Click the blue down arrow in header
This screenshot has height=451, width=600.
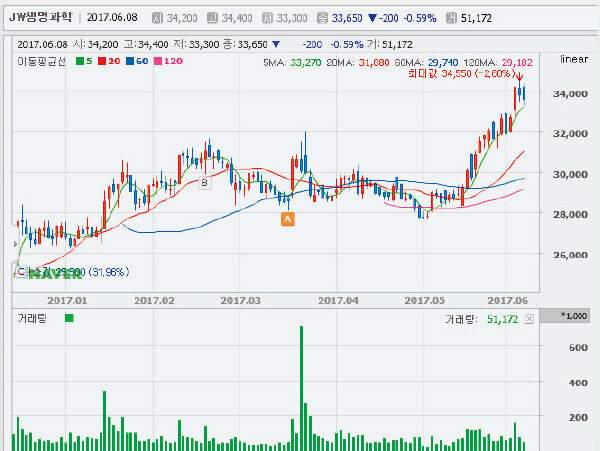point(374,18)
